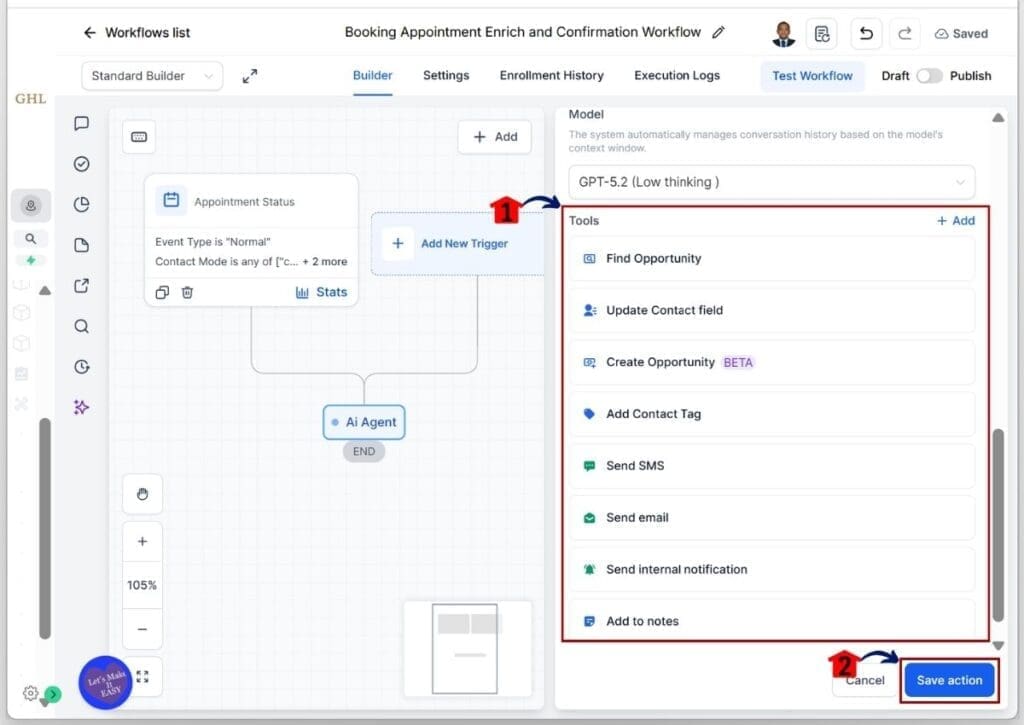Click the Saved status indicator
Image resolution: width=1024 pixels, height=725 pixels.
(961, 33)
